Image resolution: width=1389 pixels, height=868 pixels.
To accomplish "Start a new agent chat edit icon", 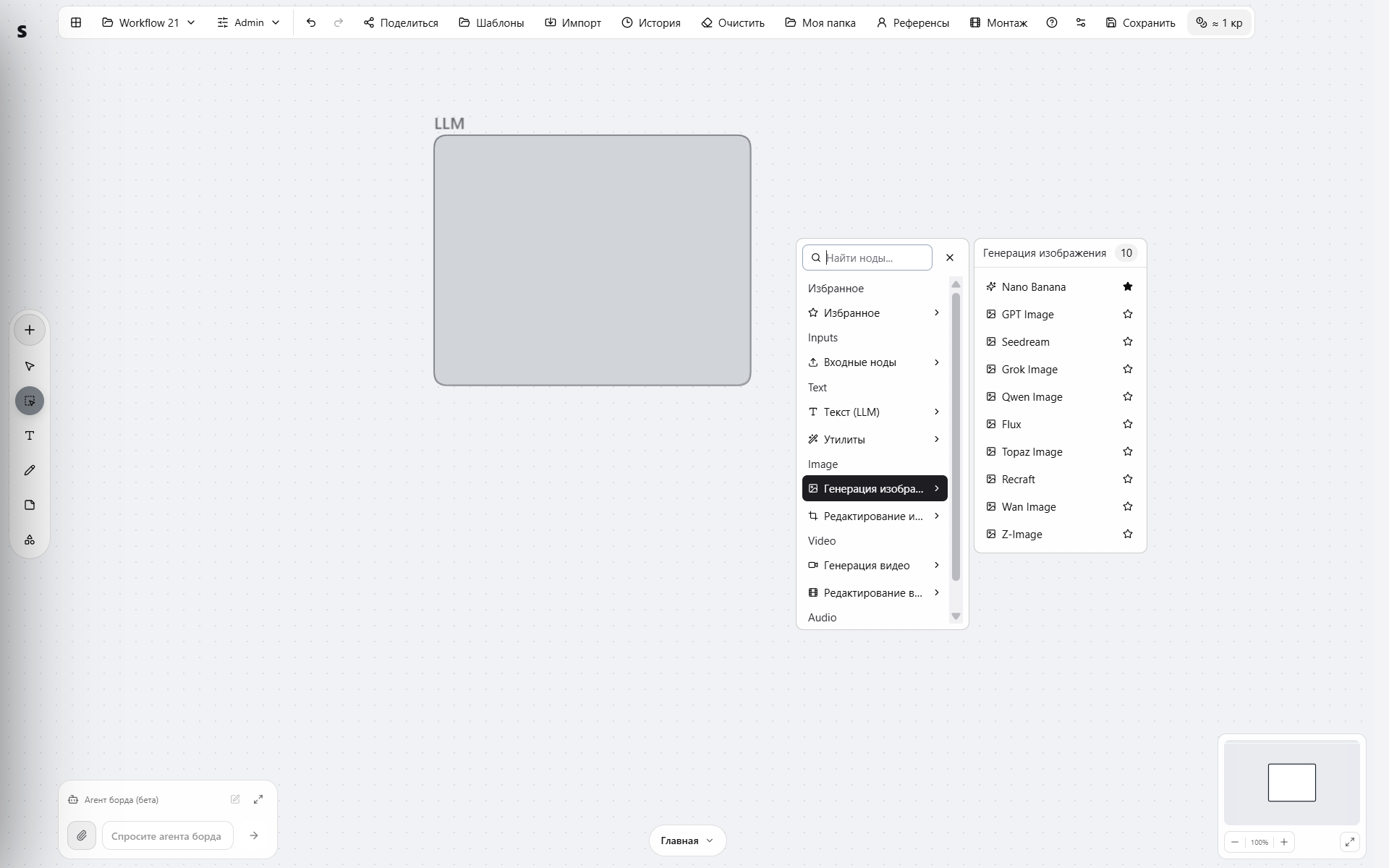I will click(235, 799).
